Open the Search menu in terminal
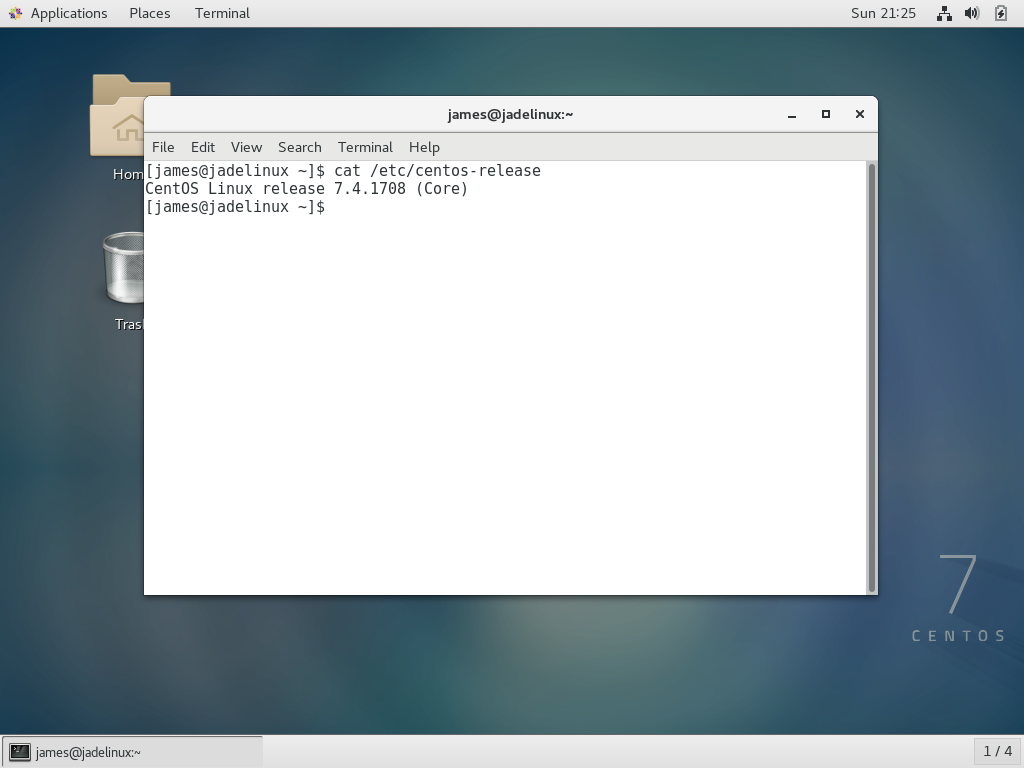The height and width of the screenshot is (768, 1024). [x=300, y=147]
